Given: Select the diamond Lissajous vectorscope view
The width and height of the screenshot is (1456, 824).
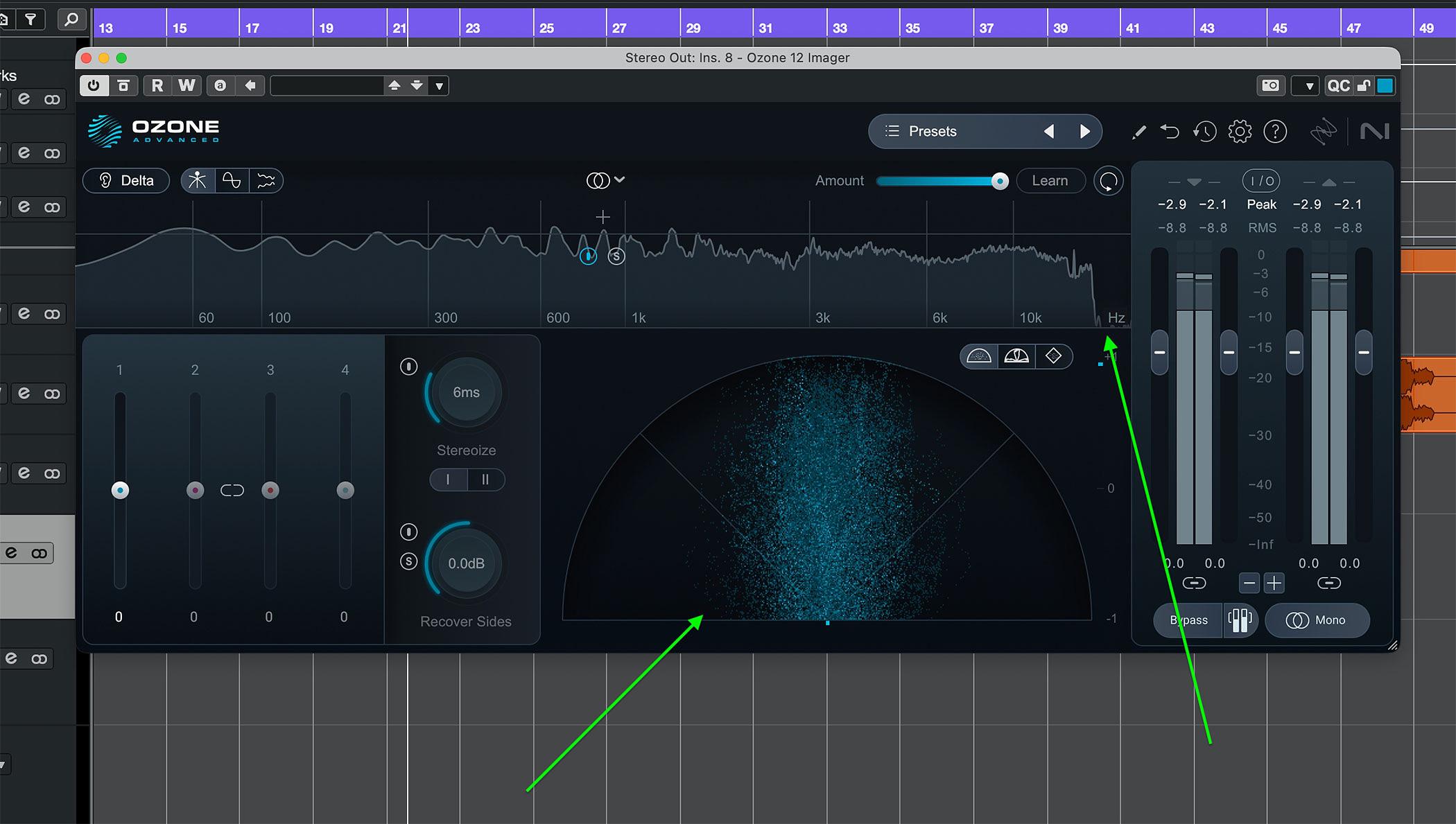Looking at the screenshot, I should [1054, 356].
